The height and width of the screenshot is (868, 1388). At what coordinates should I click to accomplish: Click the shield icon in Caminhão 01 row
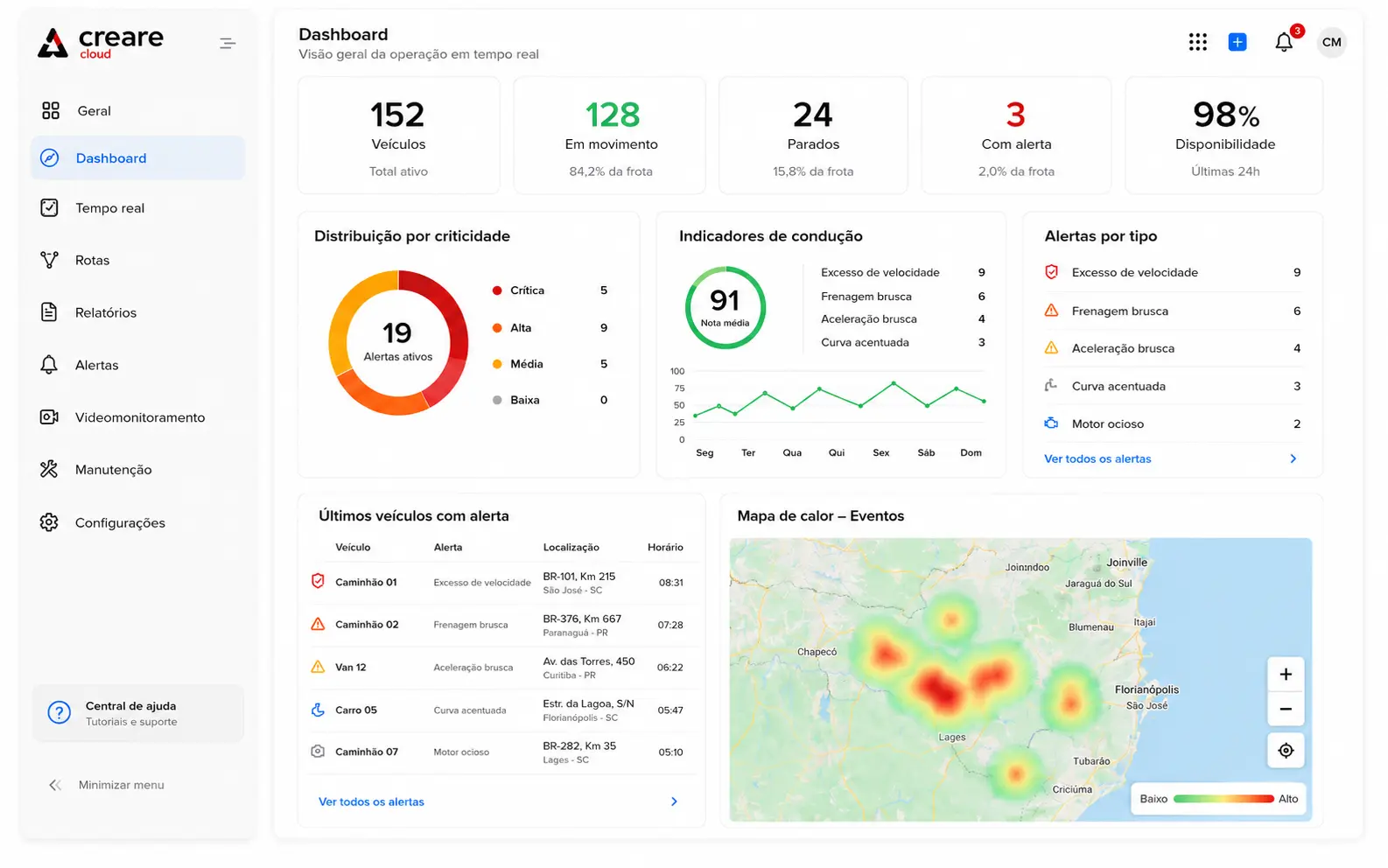318,581
